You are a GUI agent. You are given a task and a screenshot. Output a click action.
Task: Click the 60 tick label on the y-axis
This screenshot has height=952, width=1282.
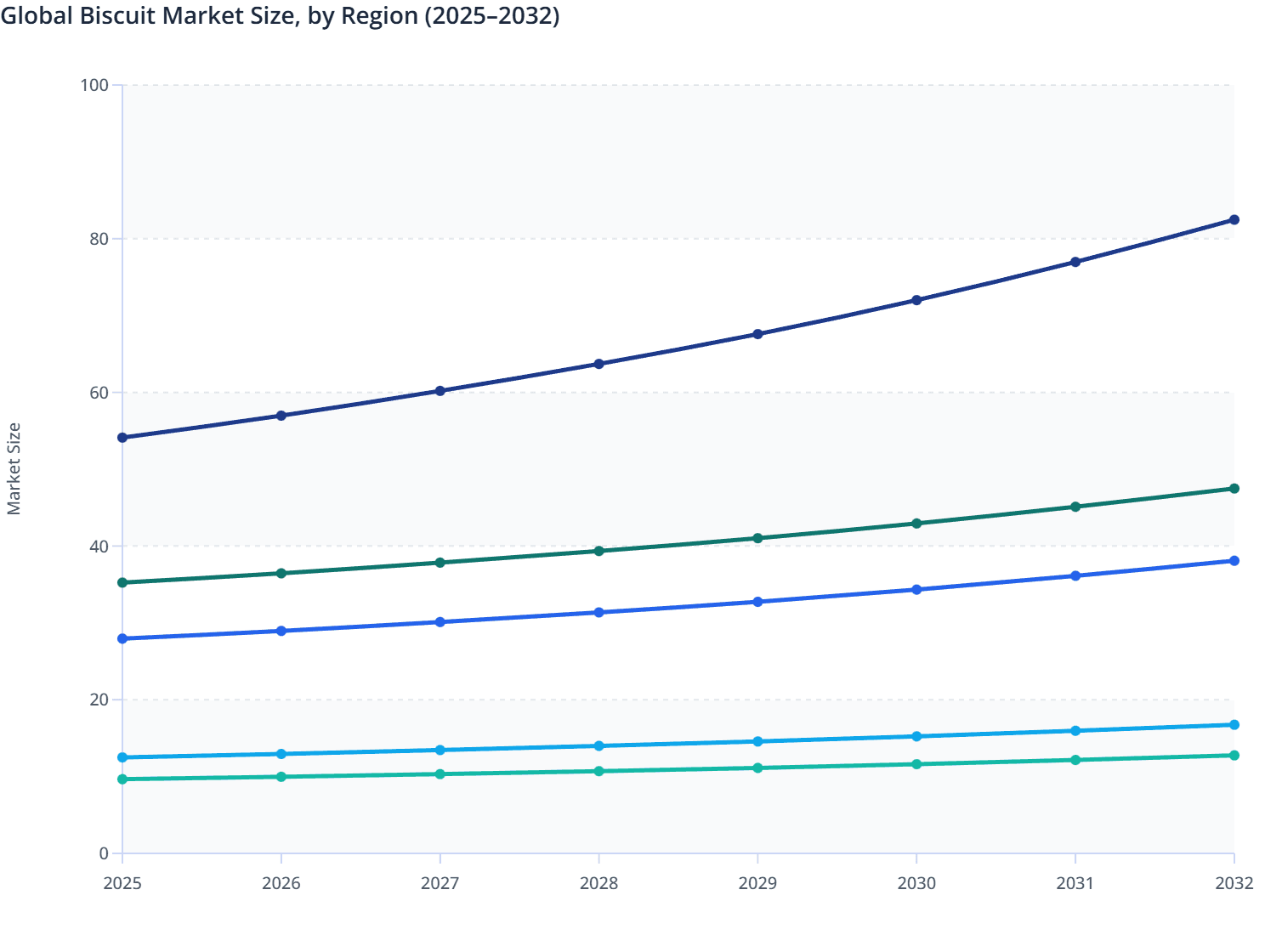pos(99,391)
